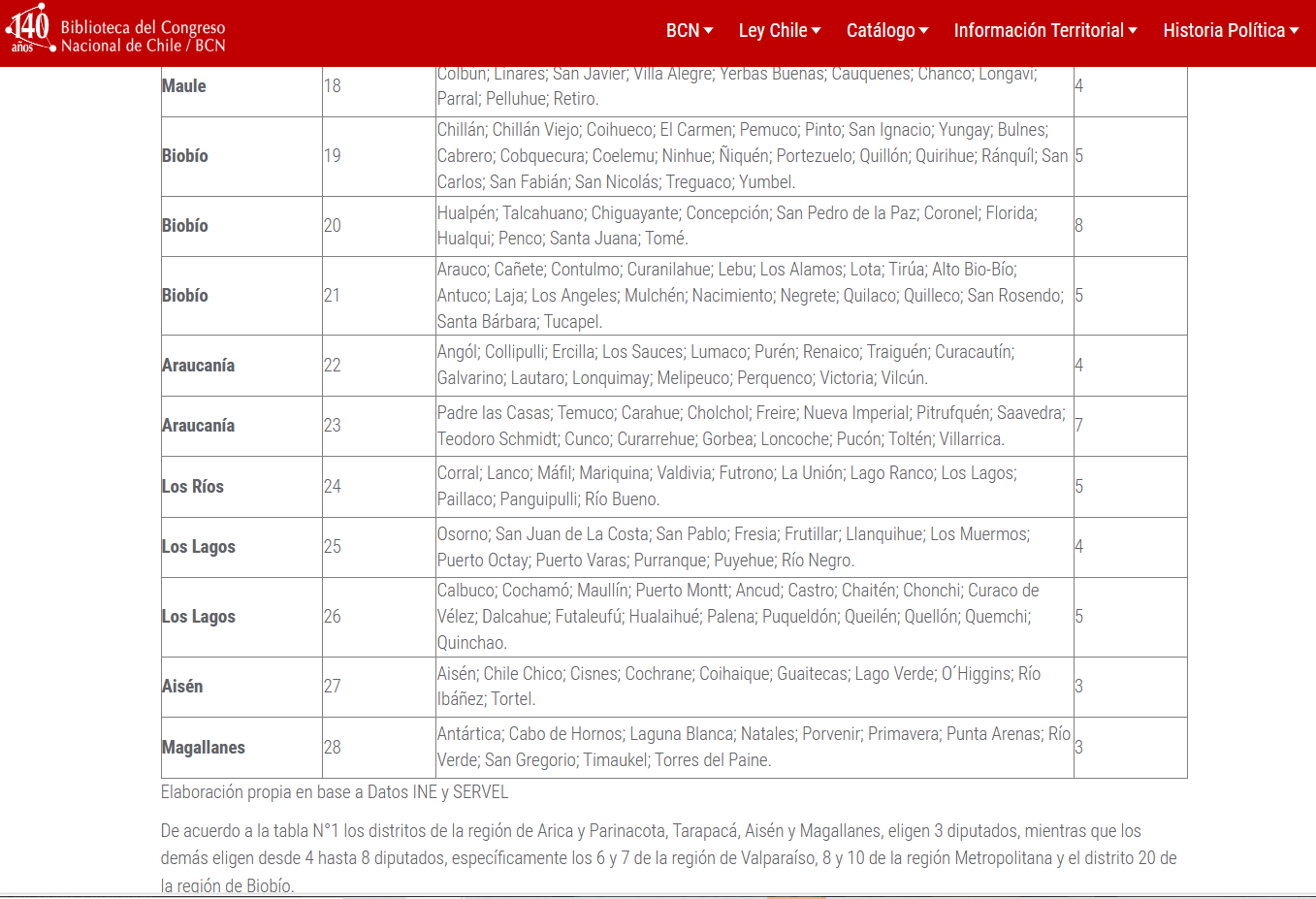Click communes list starting with Chillán
The height and width of the screenshot is (899, 1316).
coord(754,156)
